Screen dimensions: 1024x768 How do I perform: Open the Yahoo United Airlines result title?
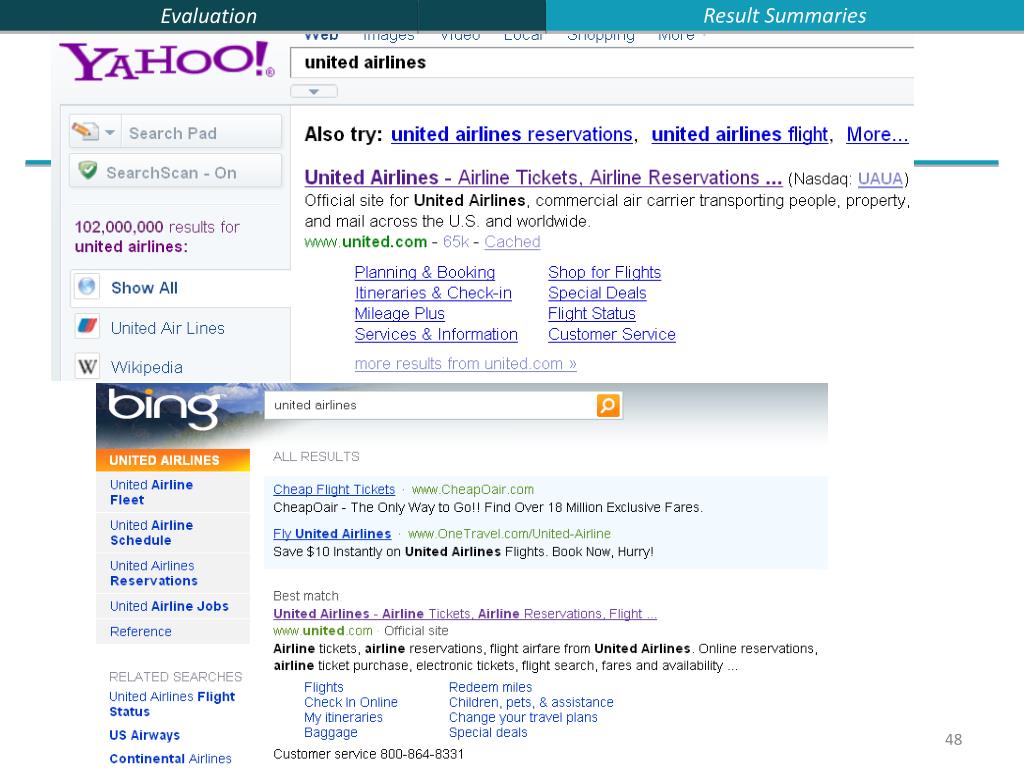click(x=543, y=178)
